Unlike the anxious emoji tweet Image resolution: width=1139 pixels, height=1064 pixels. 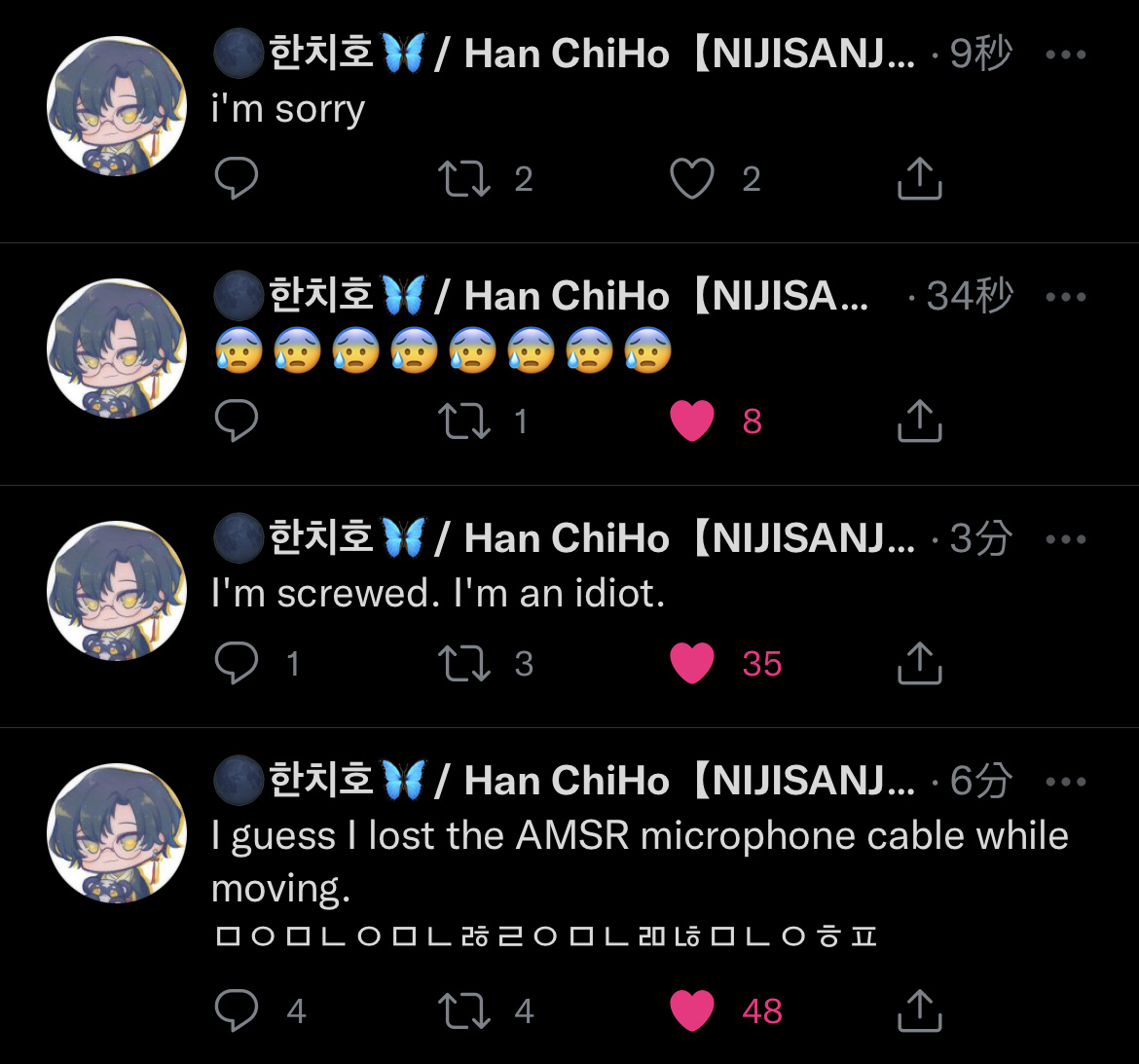pyautogui.click(x=691, y=421)
